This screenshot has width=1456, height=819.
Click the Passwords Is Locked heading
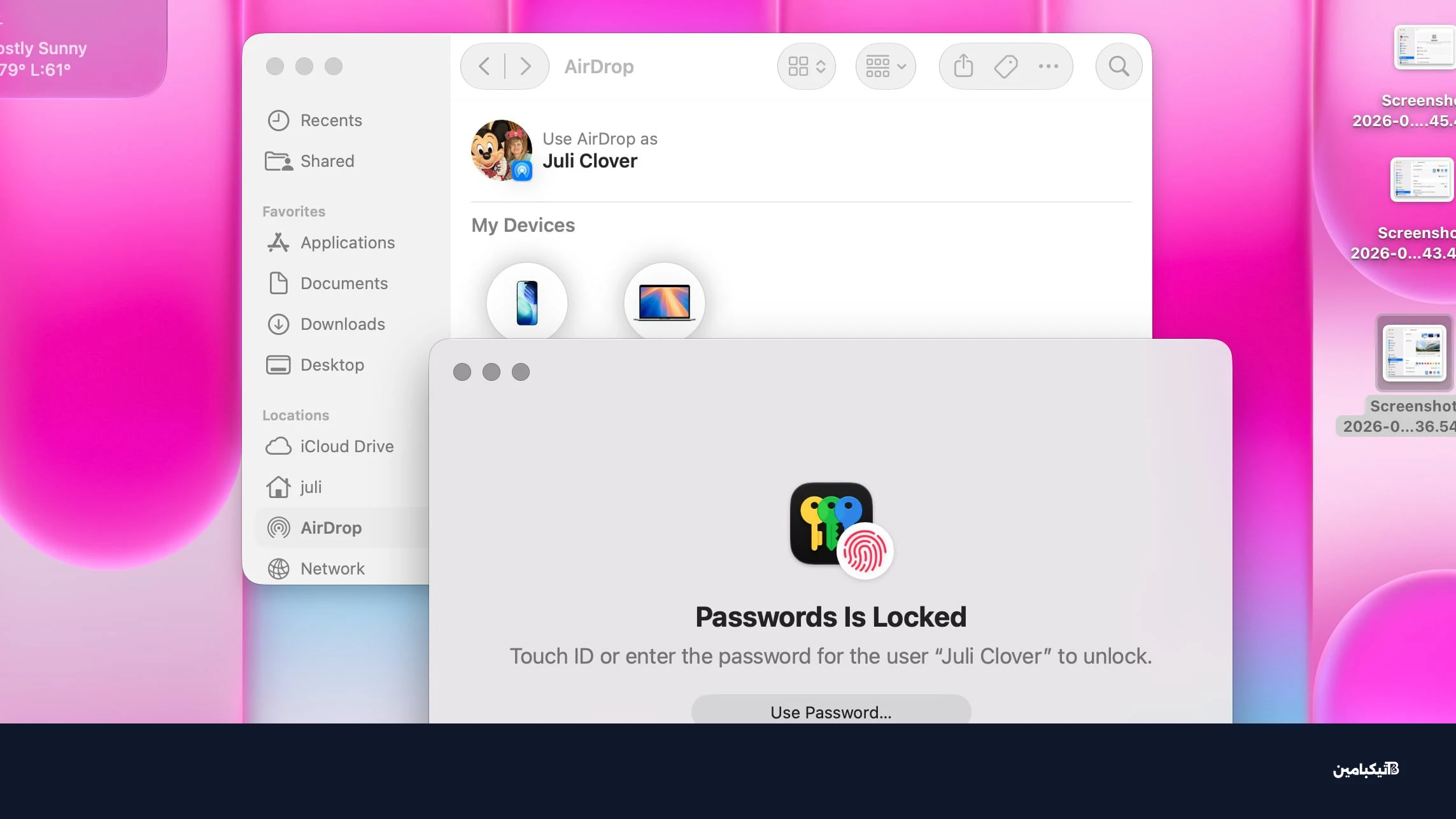[x=831, y=616]
